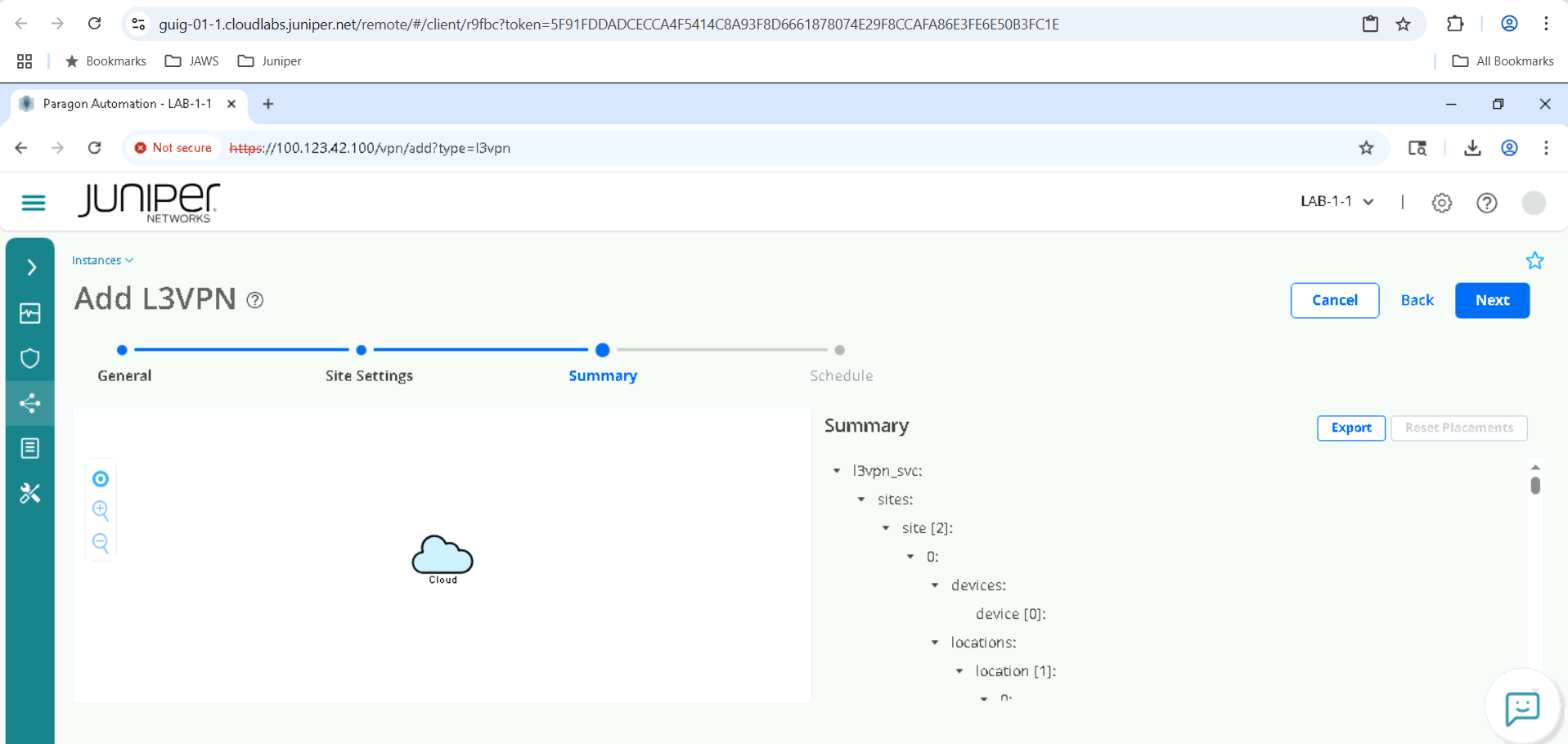This screenshot has height=744, width=1568.
Task: Collapse the l3vpn_svc tree node
Action: pyautogui.click(x=837, y=471)
